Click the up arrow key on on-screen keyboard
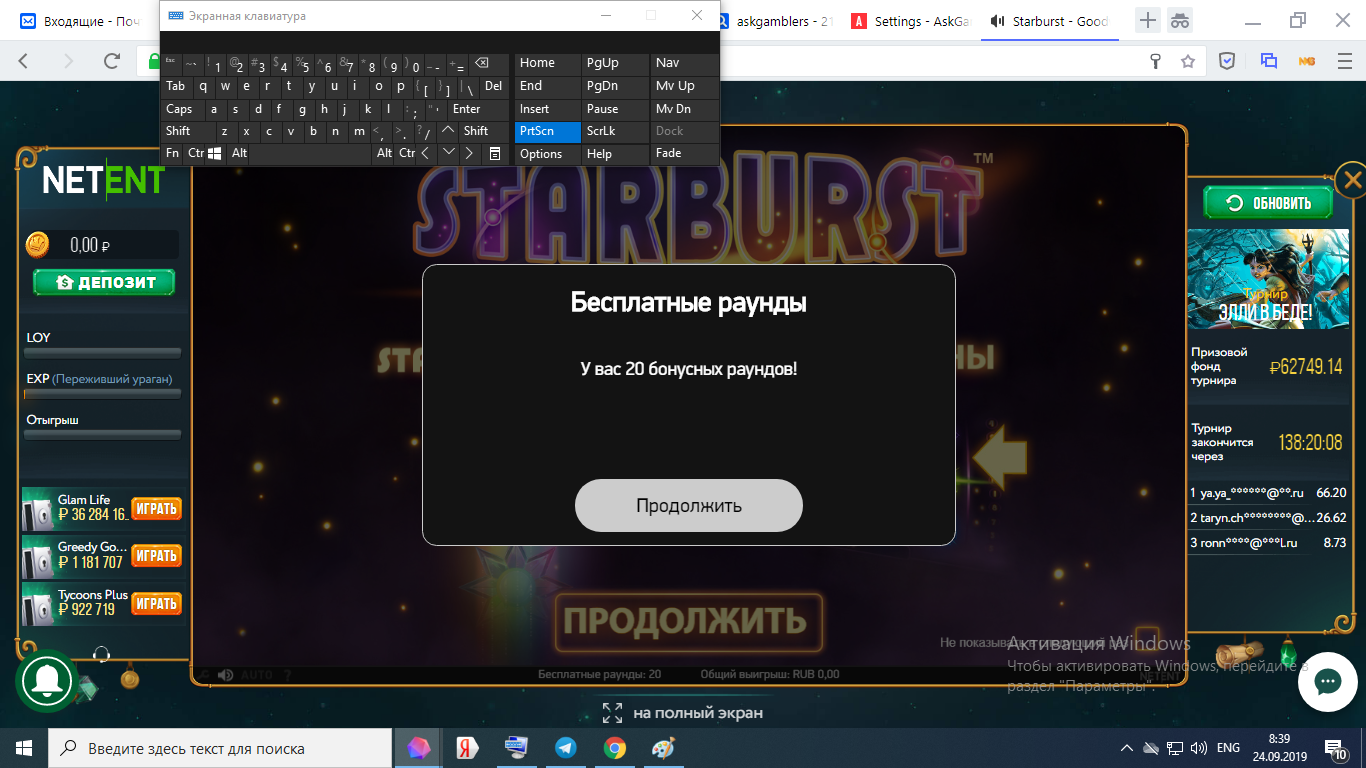Viewport: 1366px width, 768px height. (448, 131)
